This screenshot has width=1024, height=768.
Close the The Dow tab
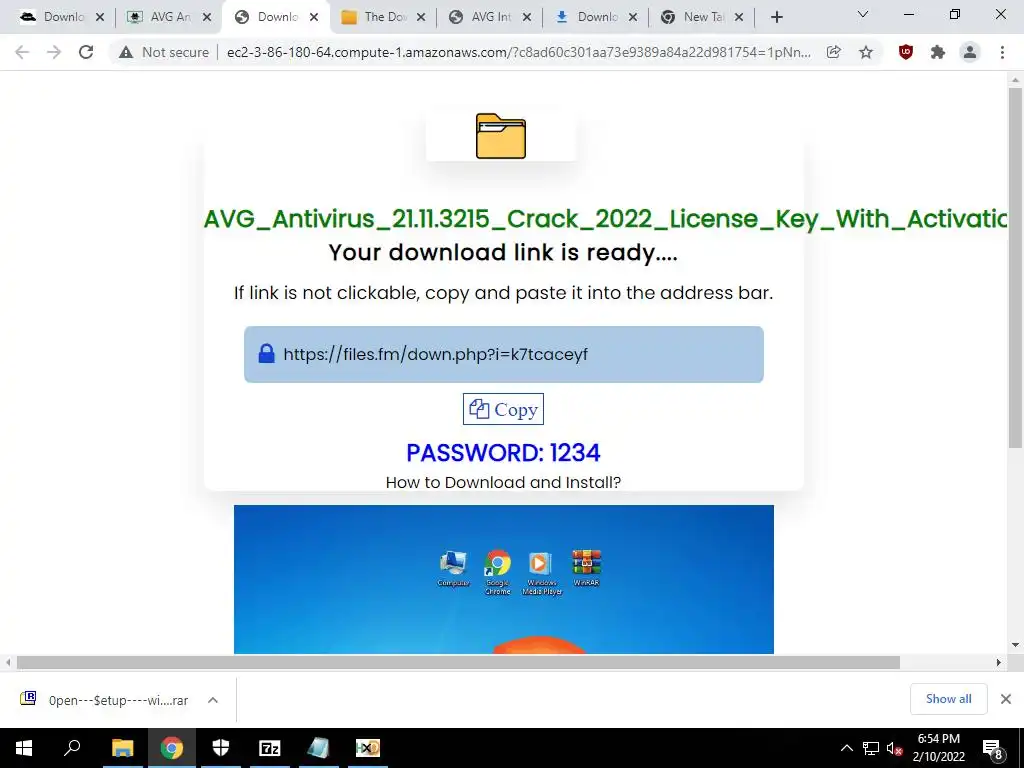tap(421, 18)
